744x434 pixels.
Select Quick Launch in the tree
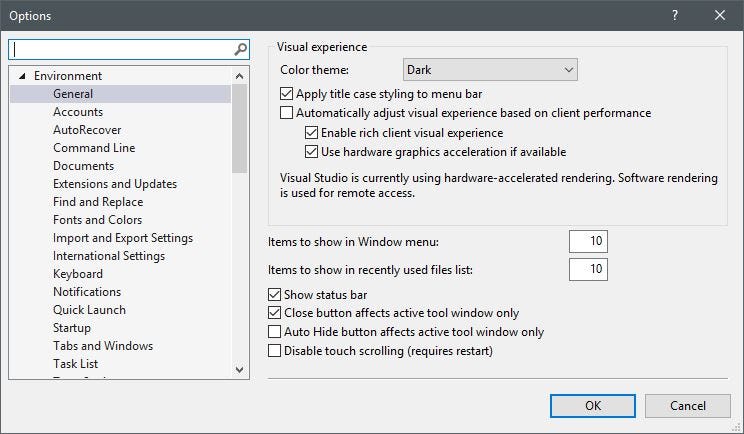coord(89,310)
